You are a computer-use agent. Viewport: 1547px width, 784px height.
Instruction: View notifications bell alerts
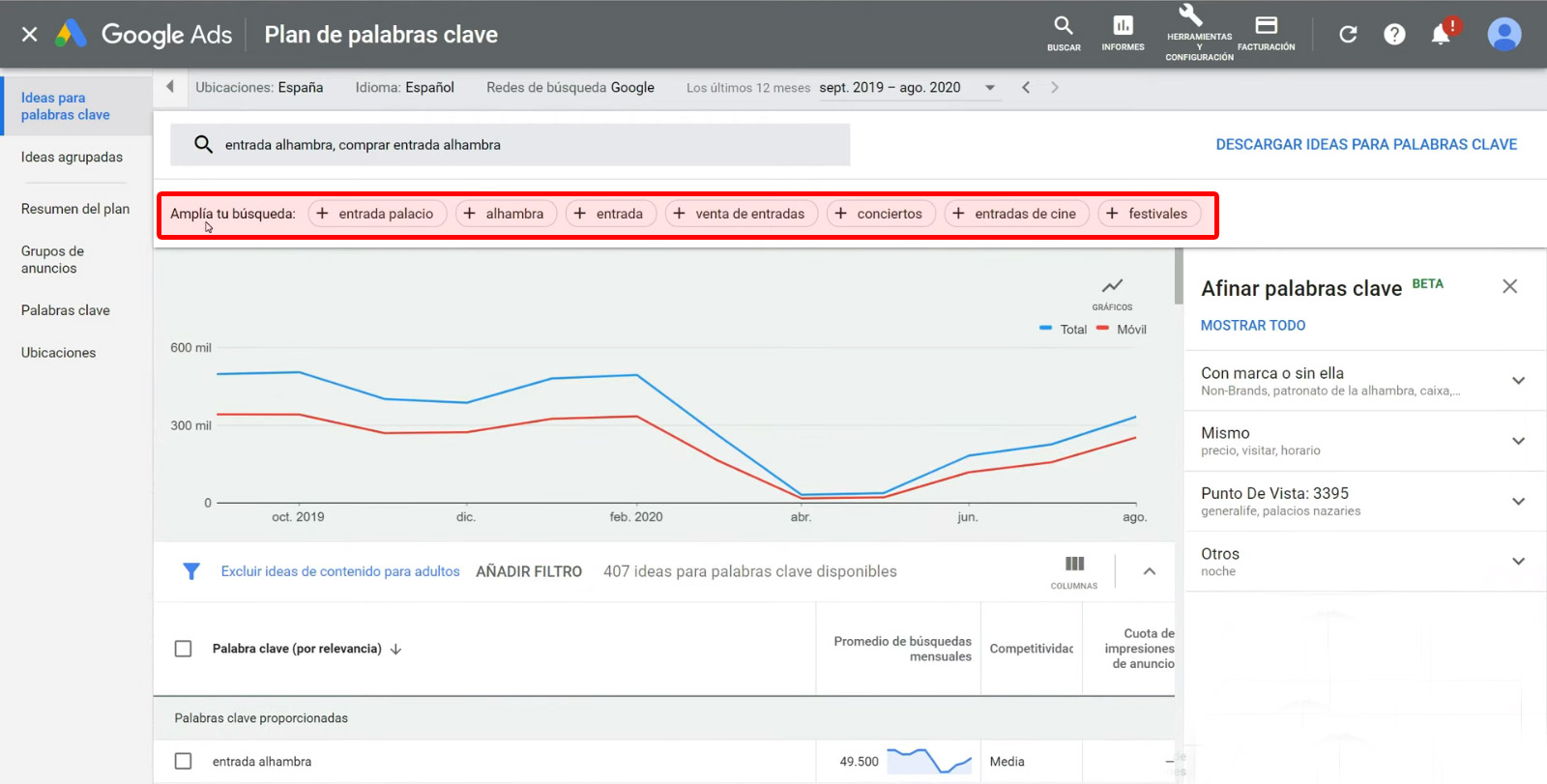1442,34
